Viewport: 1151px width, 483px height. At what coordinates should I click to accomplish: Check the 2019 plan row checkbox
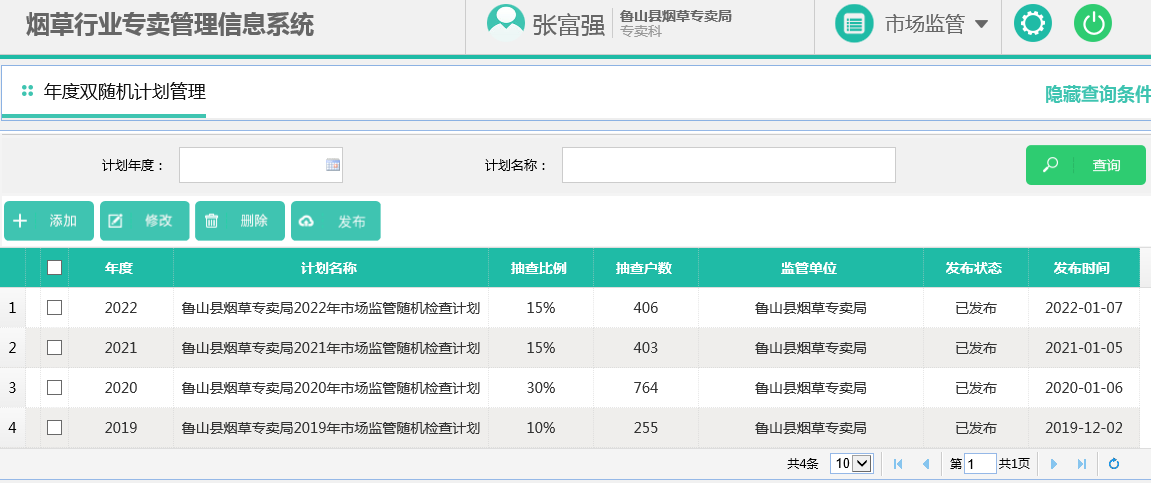pos(54,426)
